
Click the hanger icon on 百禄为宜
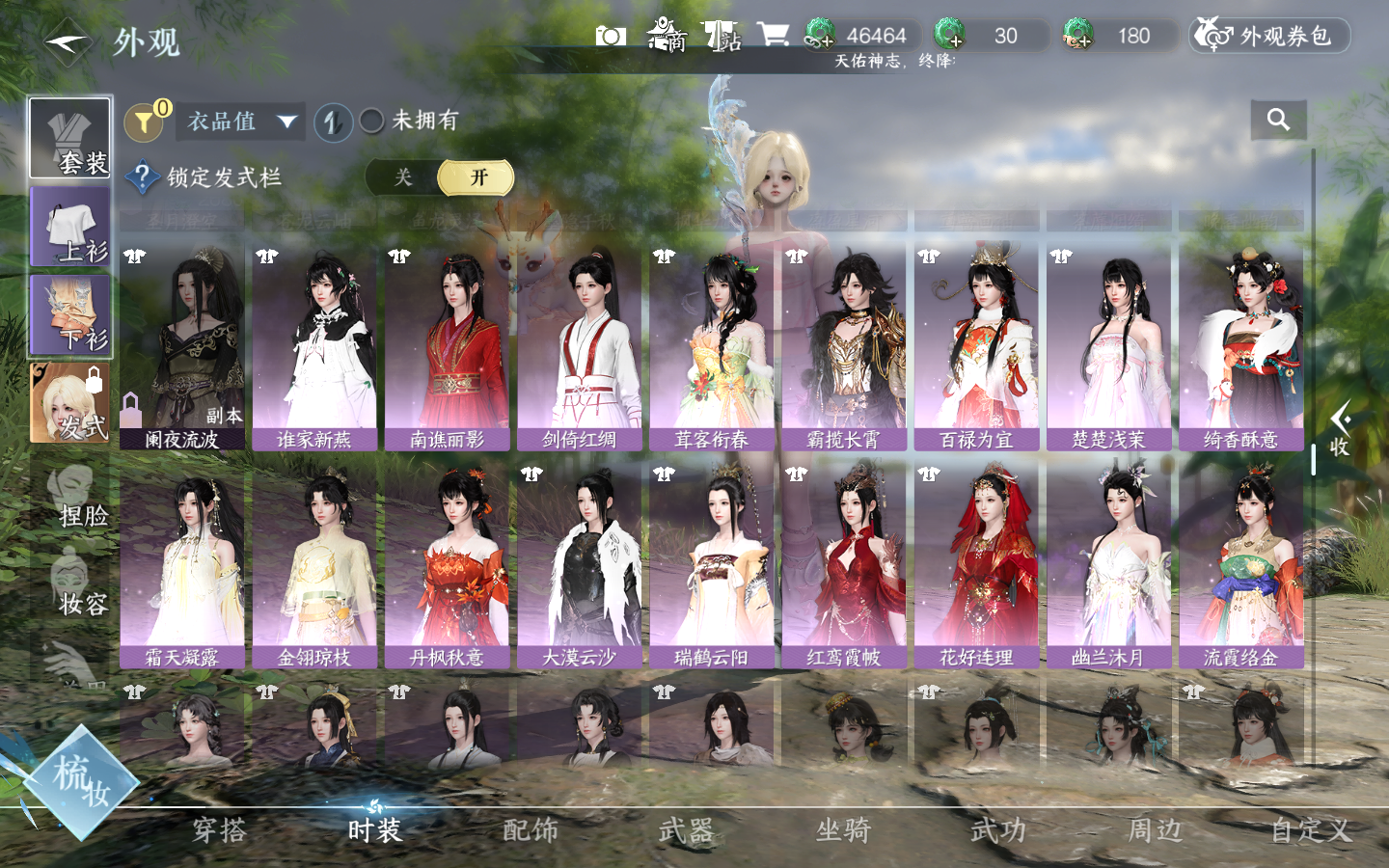tap(928, 257)
